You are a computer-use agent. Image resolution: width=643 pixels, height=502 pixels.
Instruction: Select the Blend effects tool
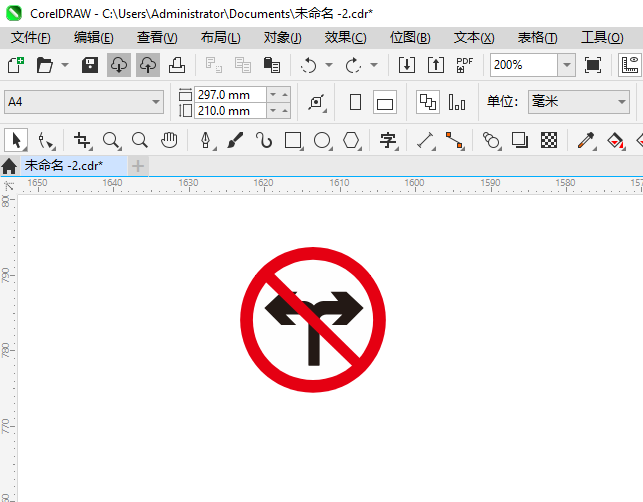click(491, 140)
